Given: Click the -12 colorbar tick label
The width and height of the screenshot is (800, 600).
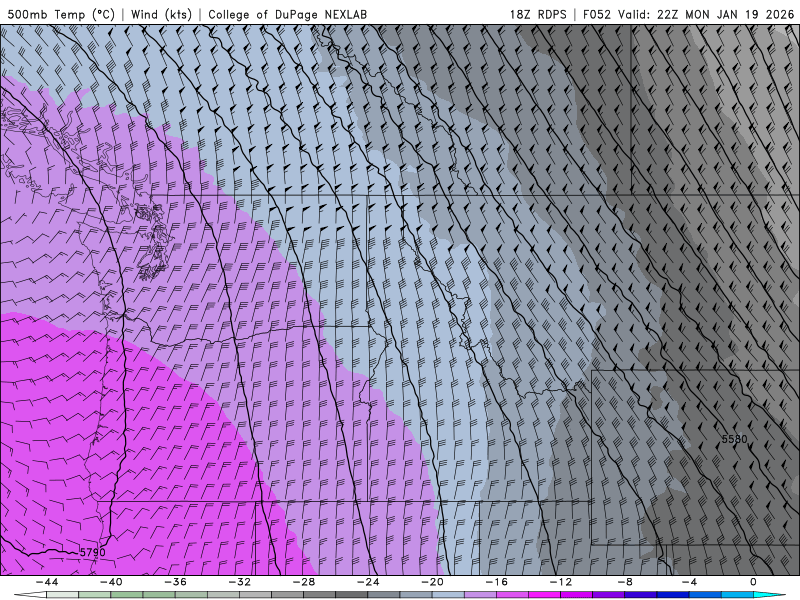Looking at the screenshot, I should [561, 582].
